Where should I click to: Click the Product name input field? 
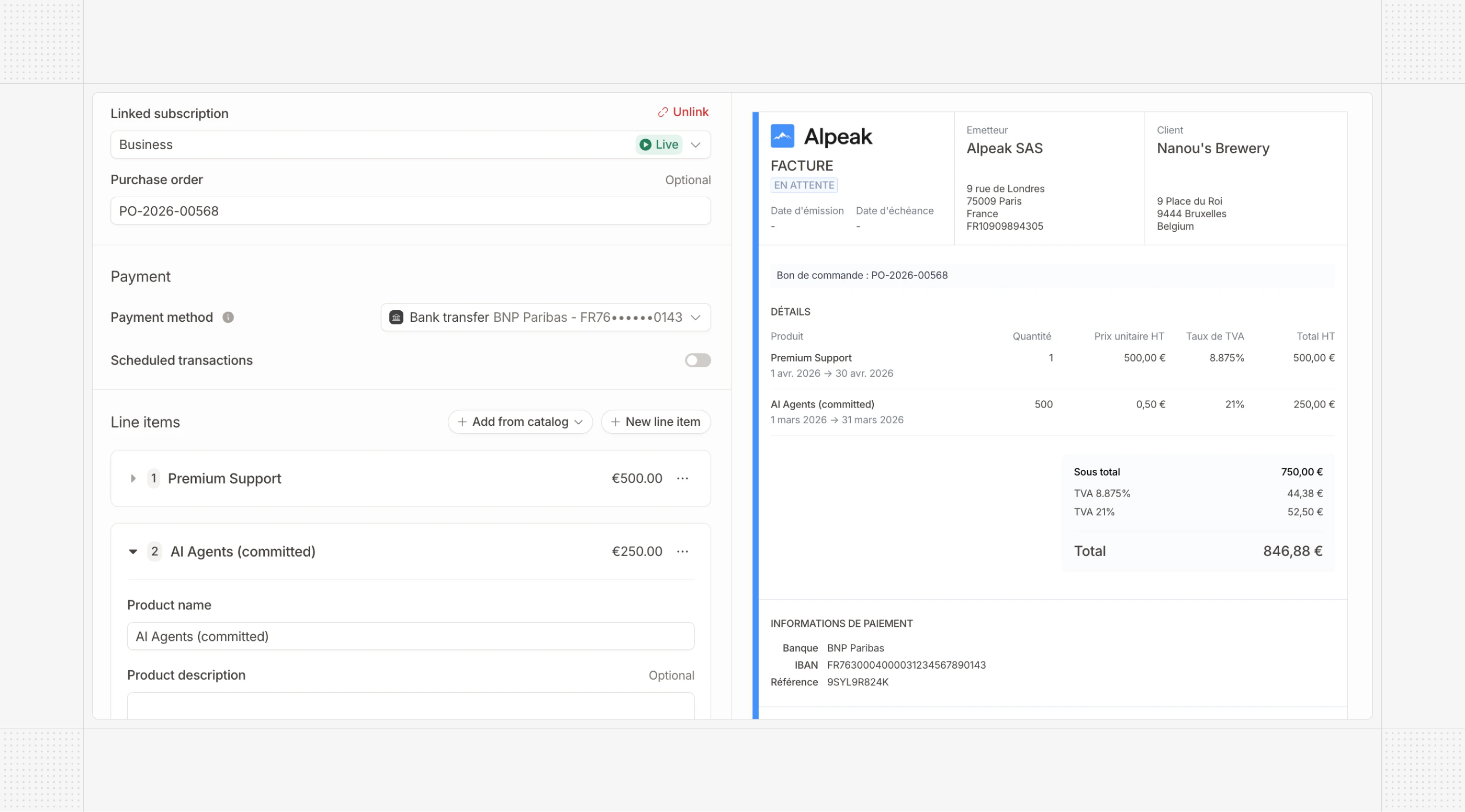point(410,636)
